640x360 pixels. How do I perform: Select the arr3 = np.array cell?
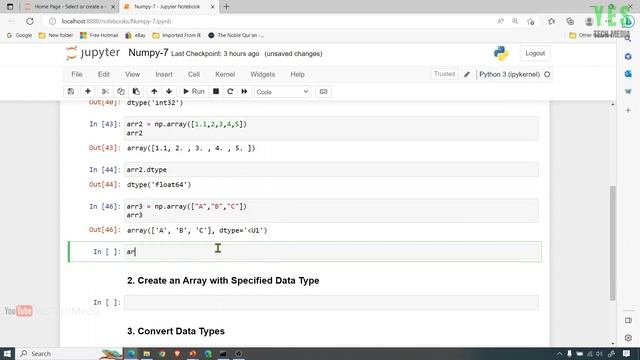pos(331,211)
